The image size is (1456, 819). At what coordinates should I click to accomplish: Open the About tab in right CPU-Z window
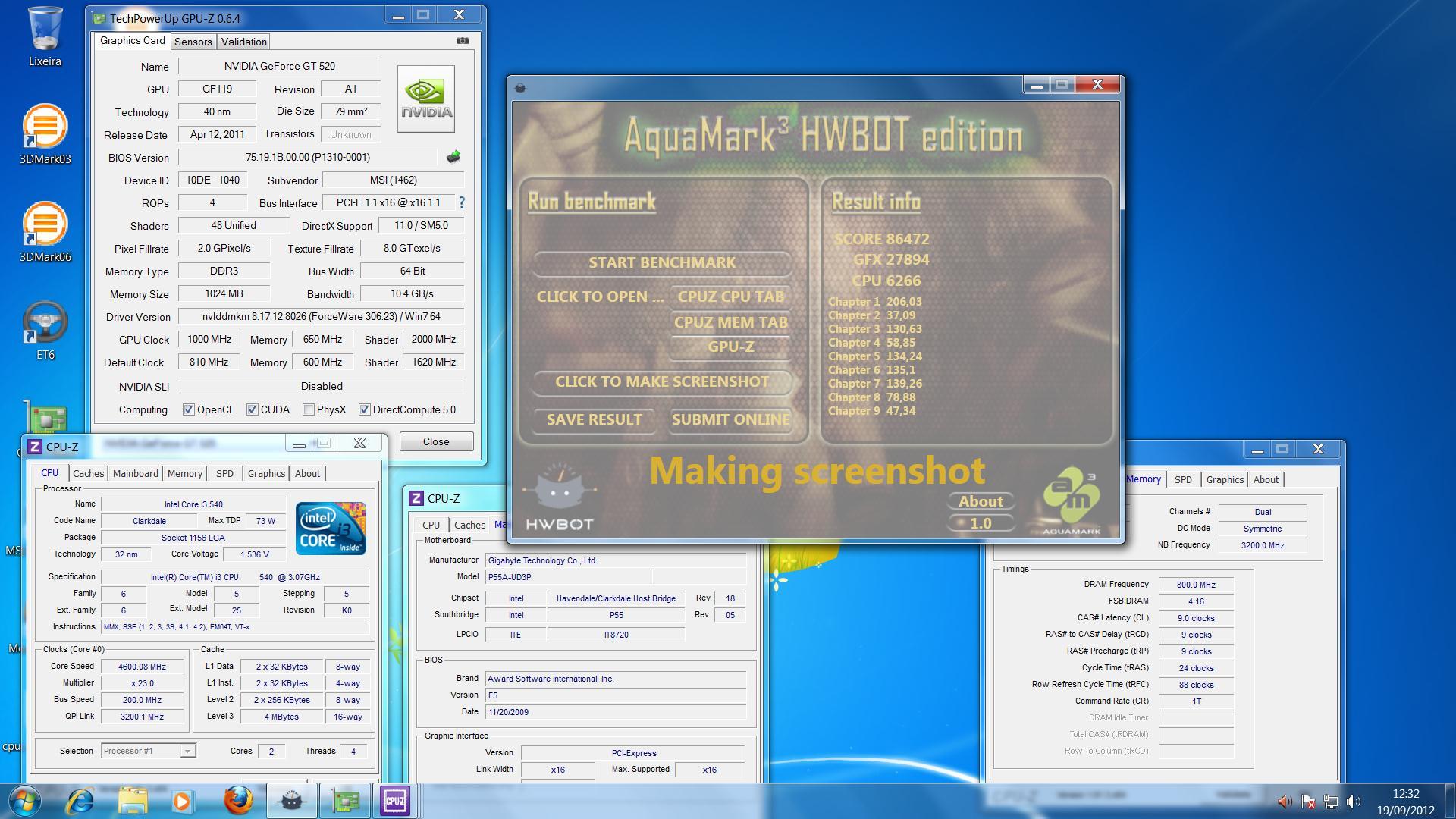(x=1266, y=479)
